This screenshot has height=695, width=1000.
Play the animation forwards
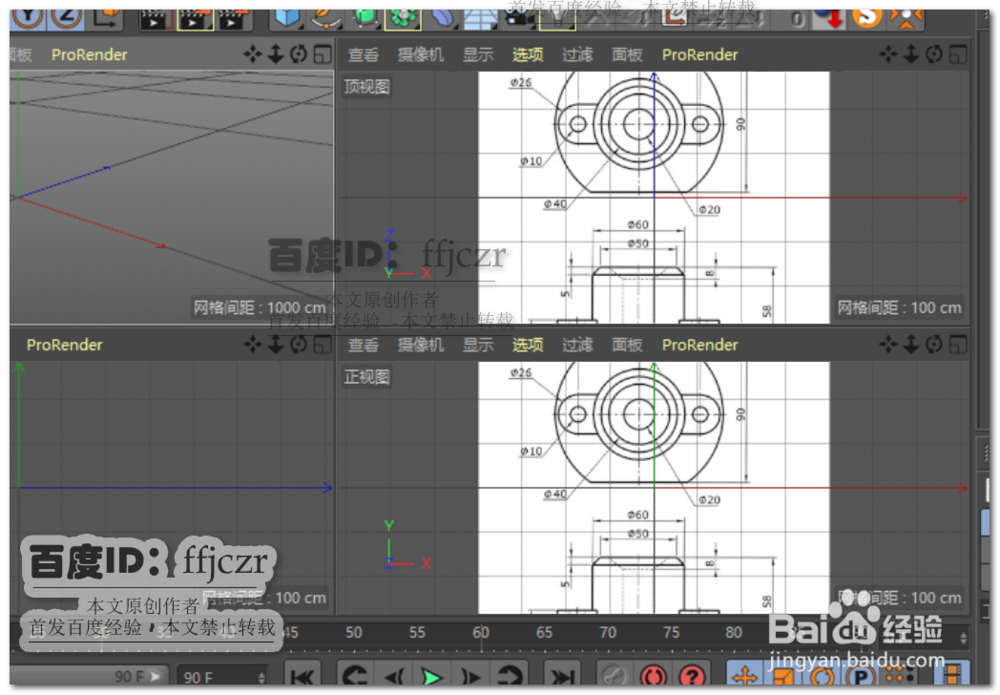432,676
